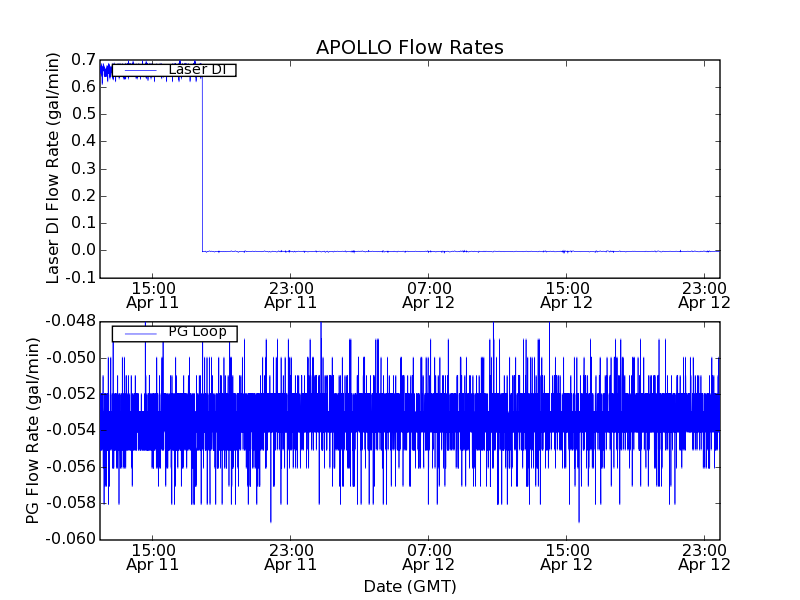Image resolution: width=800 pixels, height=600 pixels.
Task: Click "15:00 Apr 12" label under Laser DI plot
Action: coord(566,296)
